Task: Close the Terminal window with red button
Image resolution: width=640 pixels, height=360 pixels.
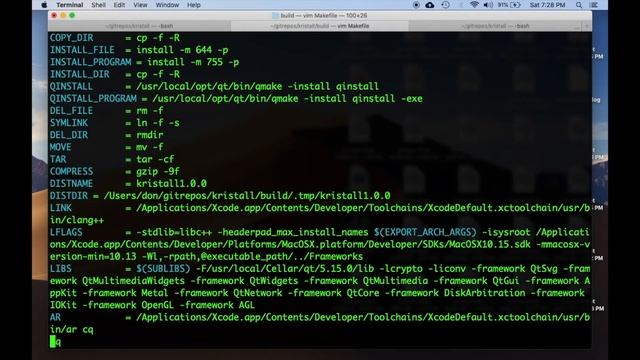Action: tap(54, 16)
